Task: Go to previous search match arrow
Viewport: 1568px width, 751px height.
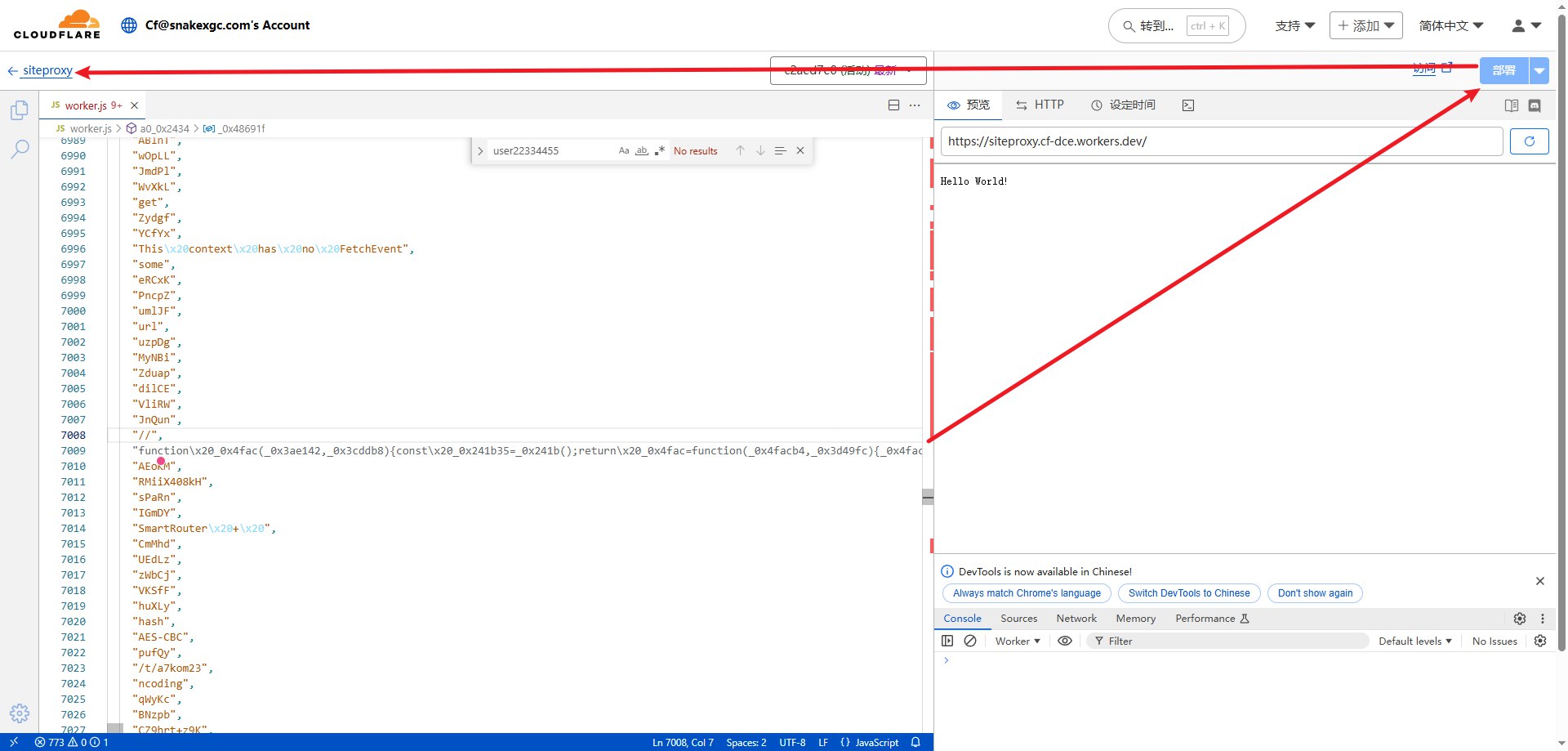Action: coord(740,150)
